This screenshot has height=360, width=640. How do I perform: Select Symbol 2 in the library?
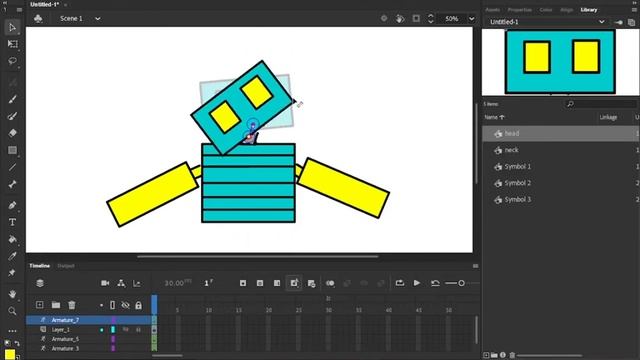coord(560,183)
